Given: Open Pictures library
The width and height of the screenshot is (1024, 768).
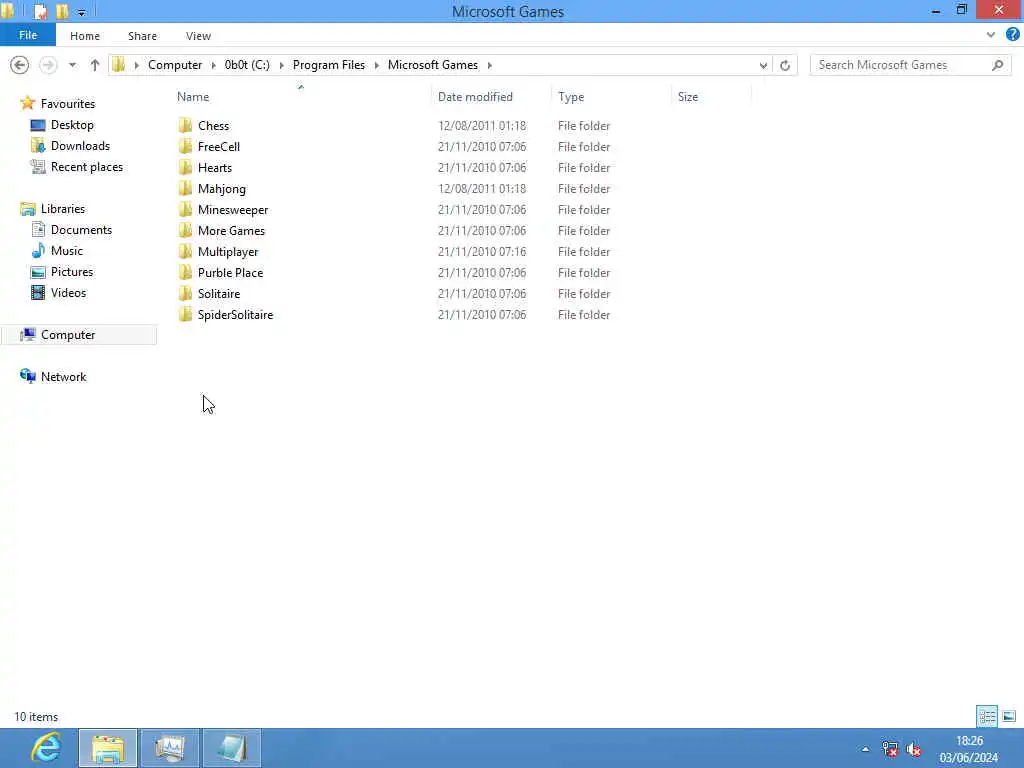Looking at the screenshot, I should 72,272.
